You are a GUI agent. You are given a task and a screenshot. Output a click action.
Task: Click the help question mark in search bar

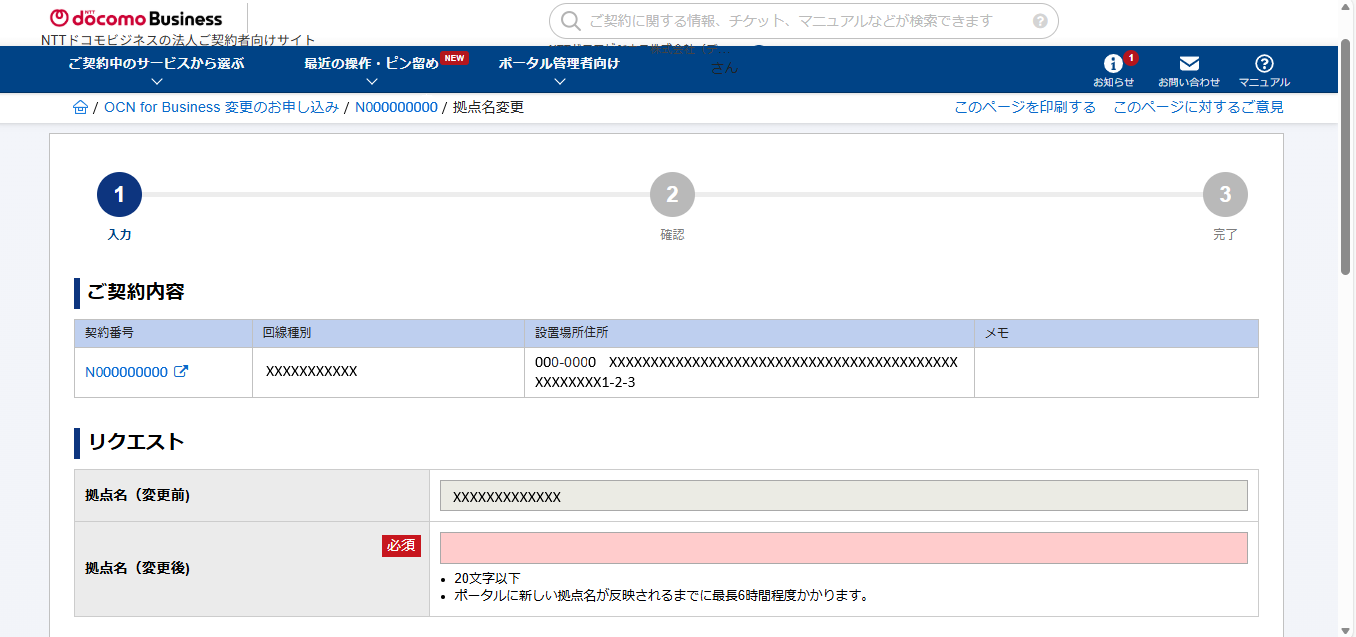tap(1040, 21)
